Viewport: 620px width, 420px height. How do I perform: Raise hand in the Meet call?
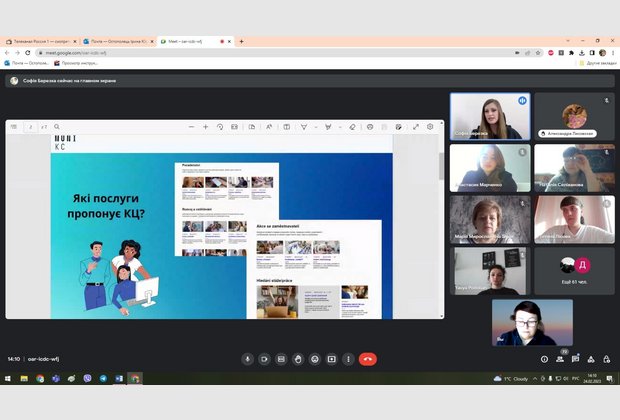[x=298, y=359]
